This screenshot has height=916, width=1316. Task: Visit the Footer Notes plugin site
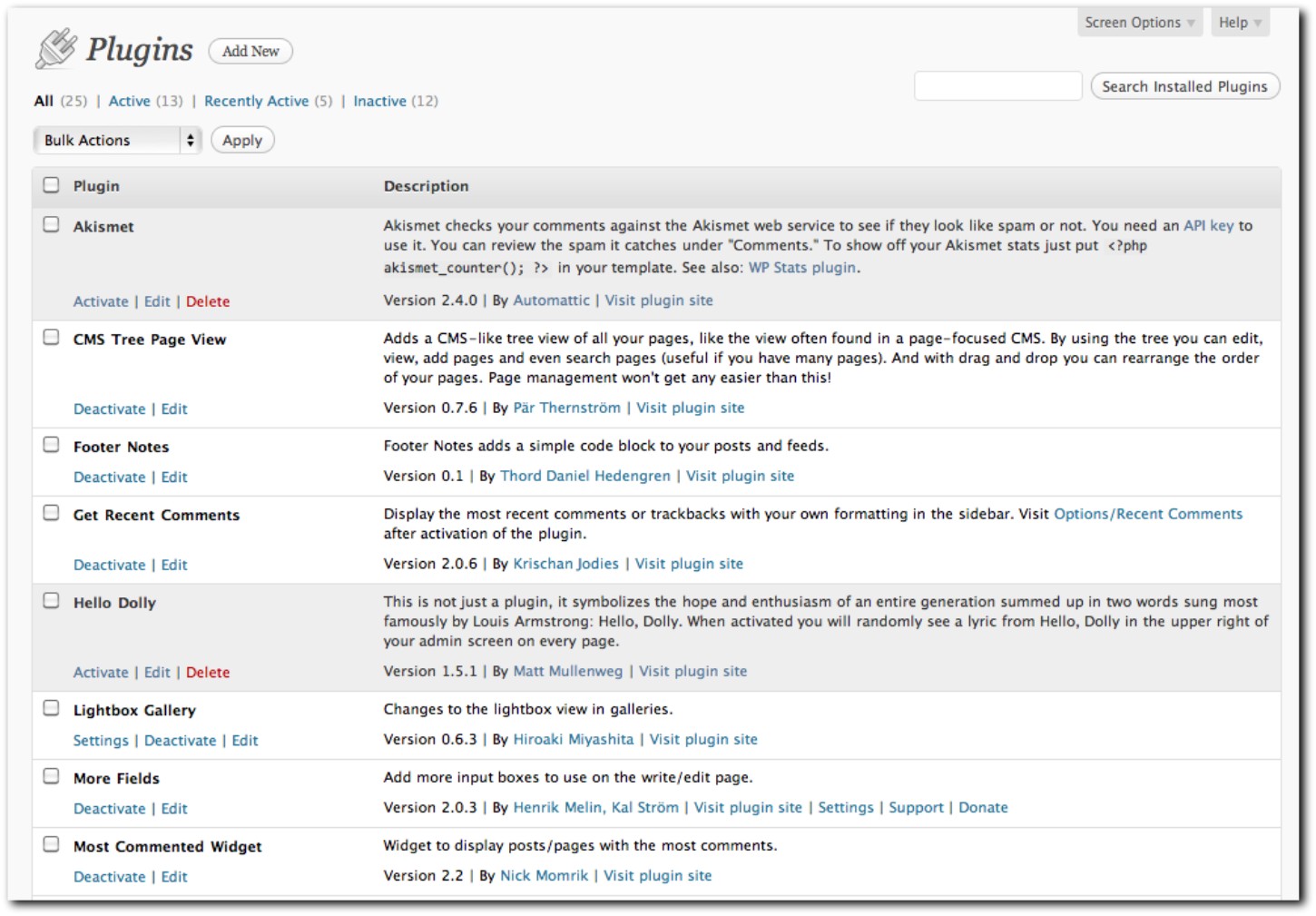point(740,476)
